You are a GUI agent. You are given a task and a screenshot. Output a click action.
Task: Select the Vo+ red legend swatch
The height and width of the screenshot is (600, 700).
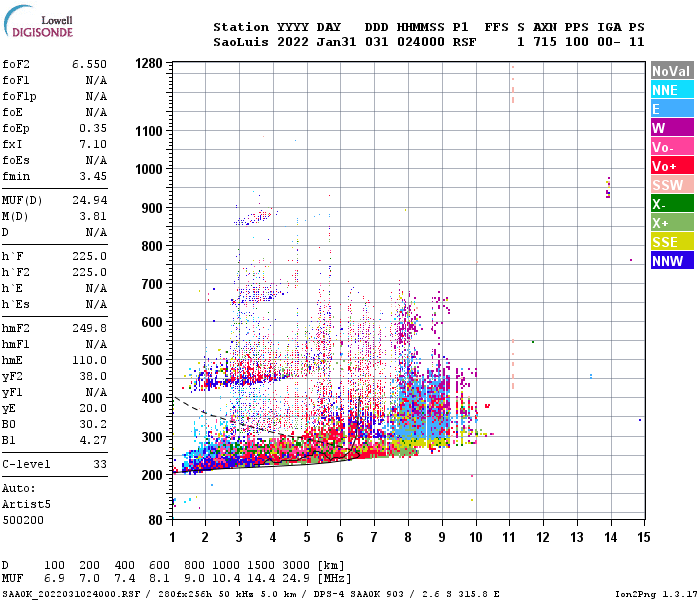pos(672,166)
